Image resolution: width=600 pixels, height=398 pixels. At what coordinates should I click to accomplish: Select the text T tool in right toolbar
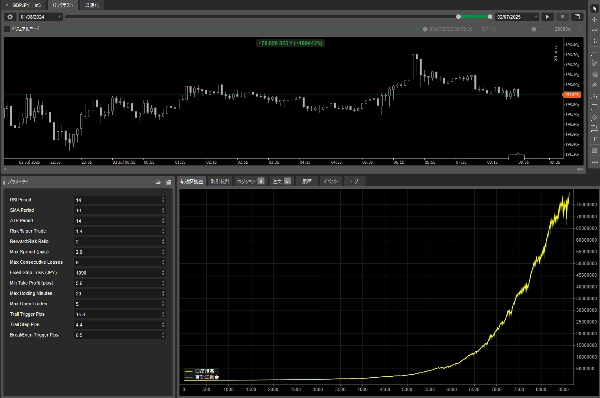594,139
